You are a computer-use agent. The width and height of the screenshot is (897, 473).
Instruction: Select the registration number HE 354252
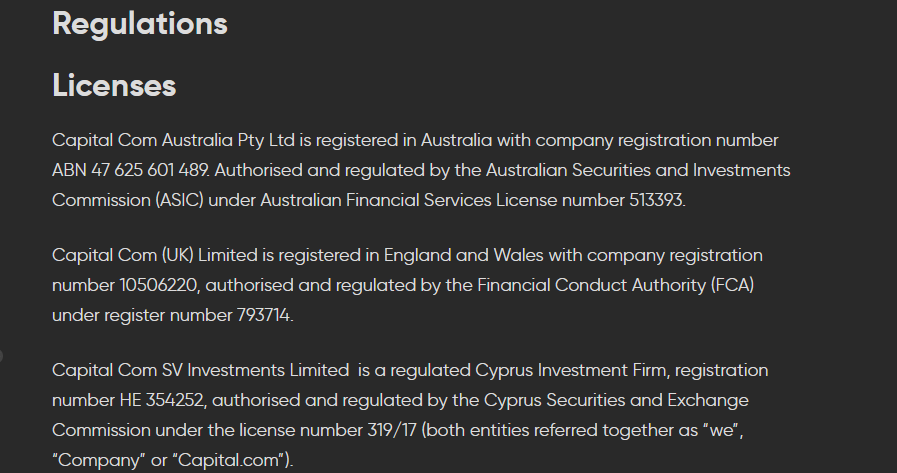pyautogui.click(x=161, y=400)
